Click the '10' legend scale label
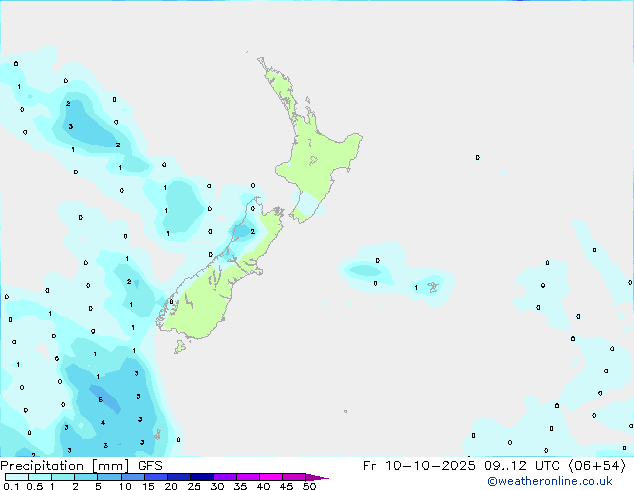This screenshot has width=634, height=490. 125,486
